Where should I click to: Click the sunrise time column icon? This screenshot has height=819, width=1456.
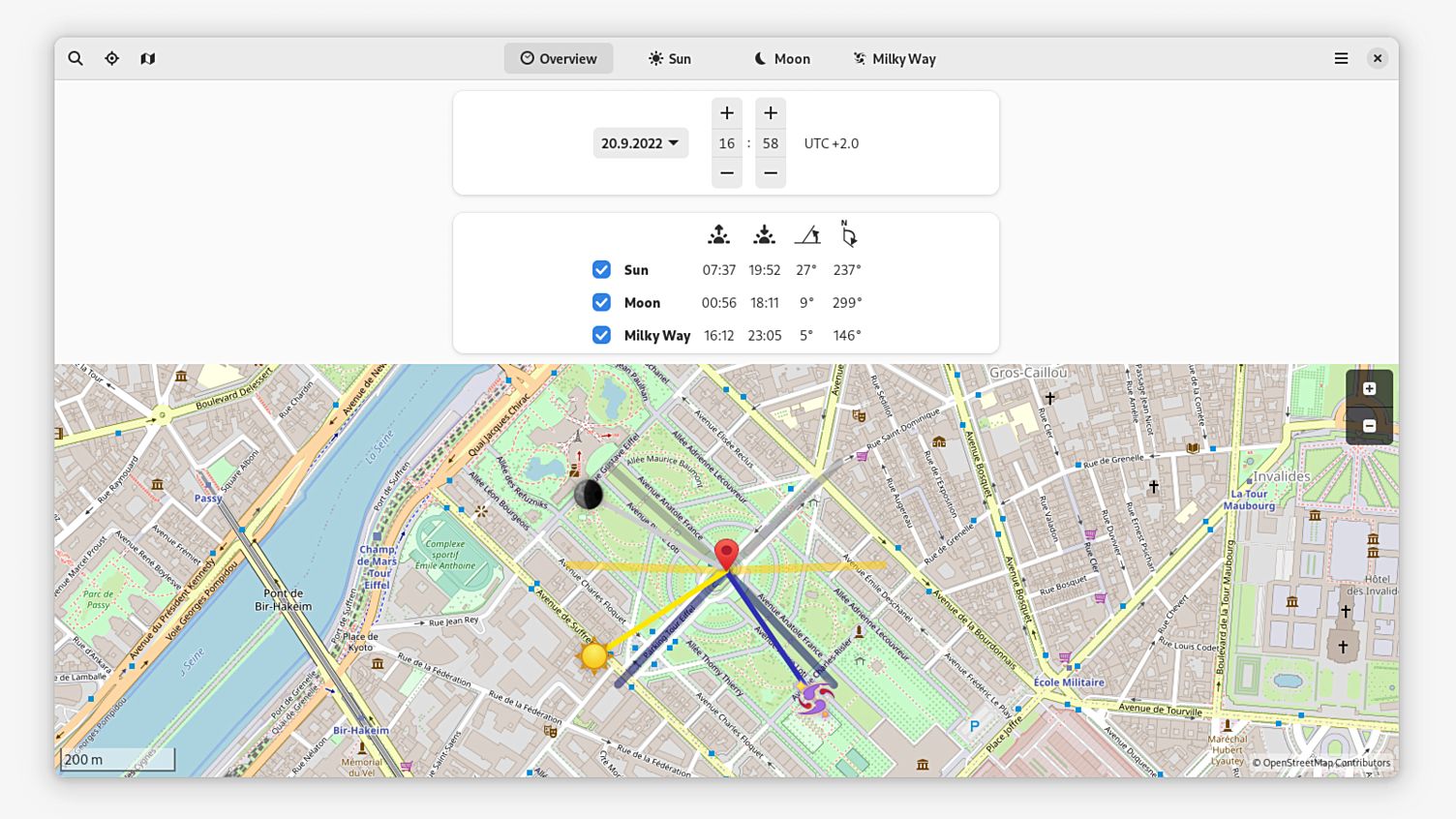[x=718, y=234]
